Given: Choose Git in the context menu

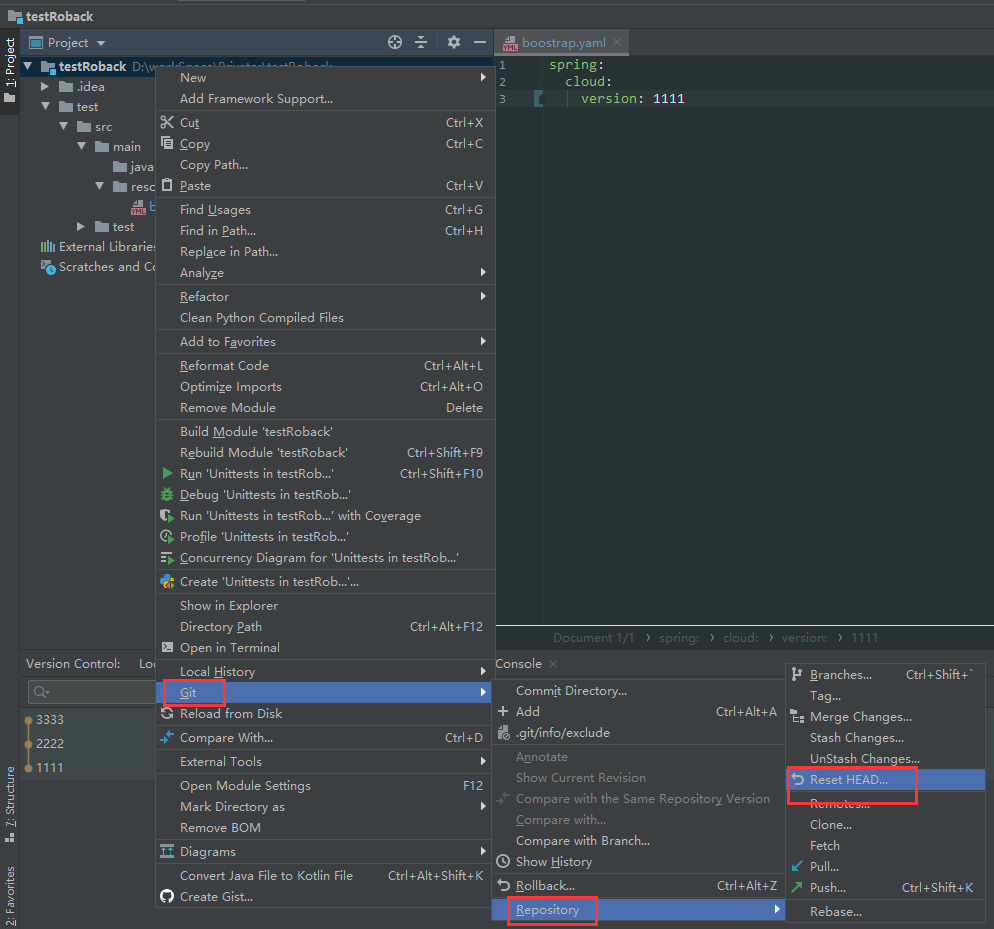Looking at the screenshot, I should (323, 692).
